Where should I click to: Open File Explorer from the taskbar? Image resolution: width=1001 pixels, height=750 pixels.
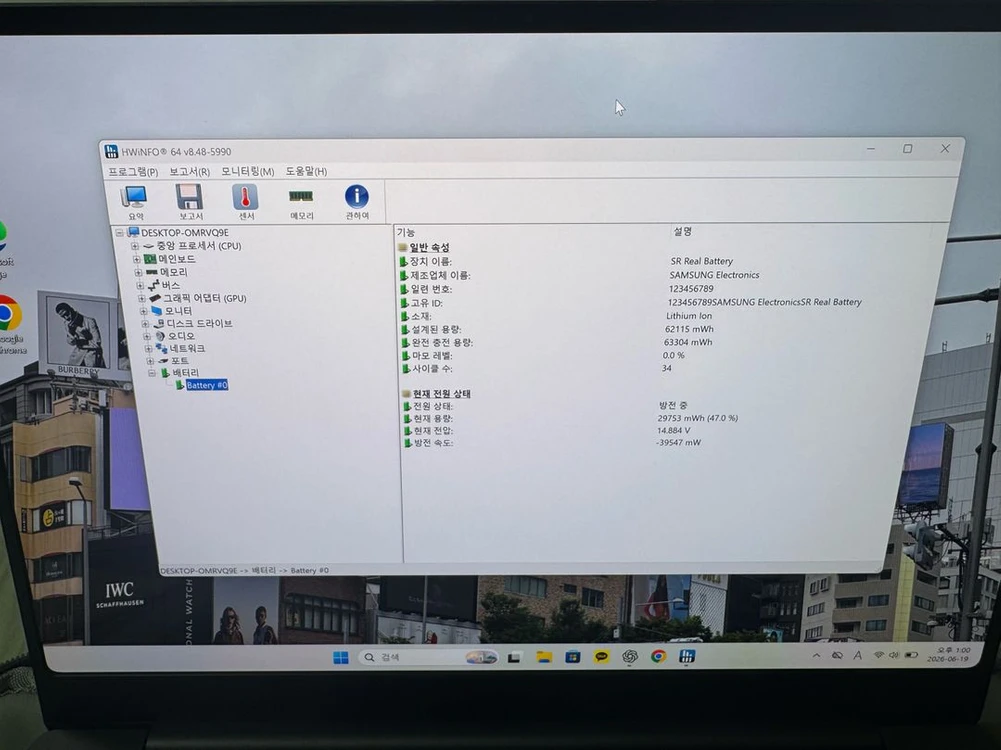[x=544, y=657]
